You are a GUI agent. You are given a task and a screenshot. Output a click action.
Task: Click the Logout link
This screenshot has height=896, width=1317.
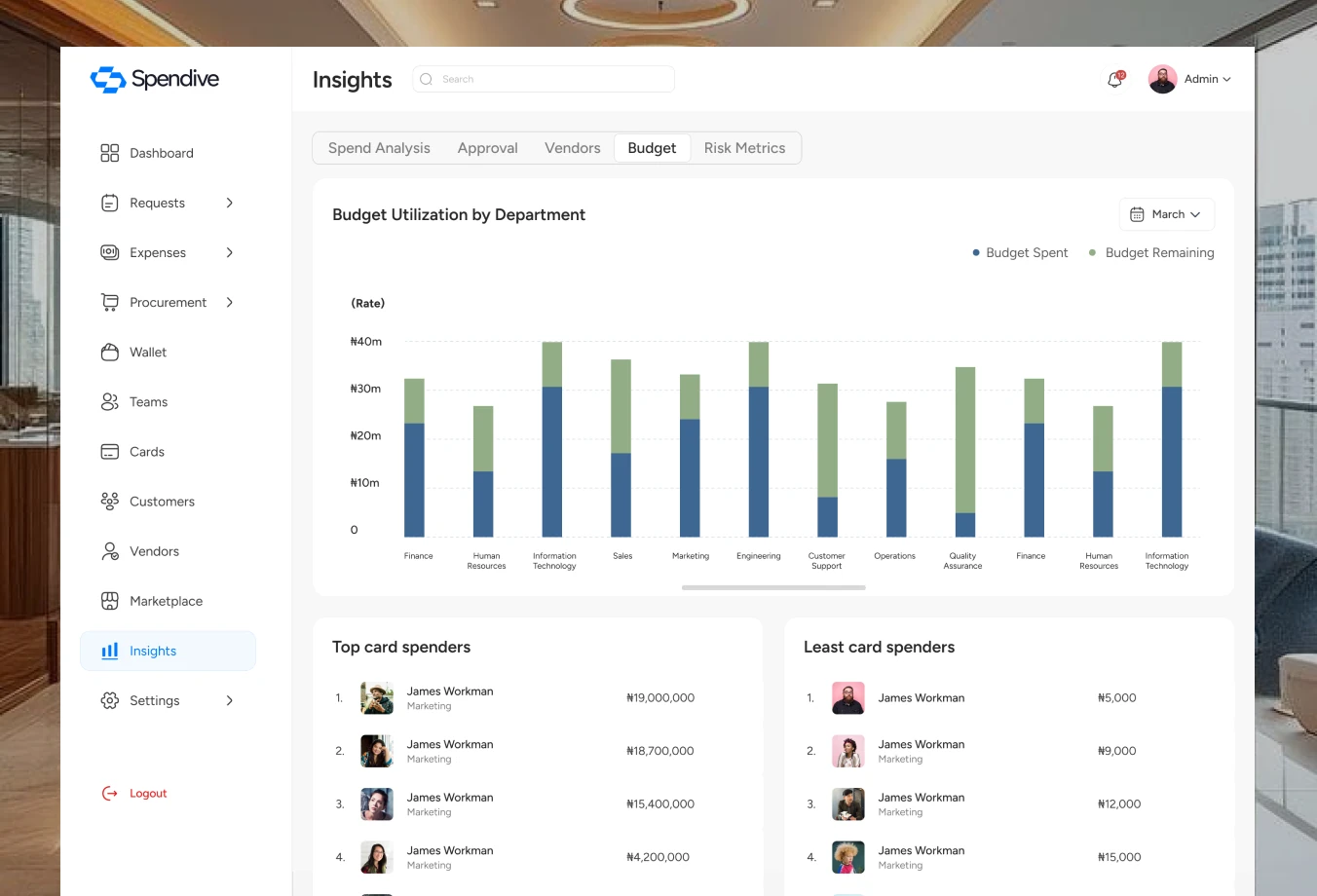coord(148,794)
